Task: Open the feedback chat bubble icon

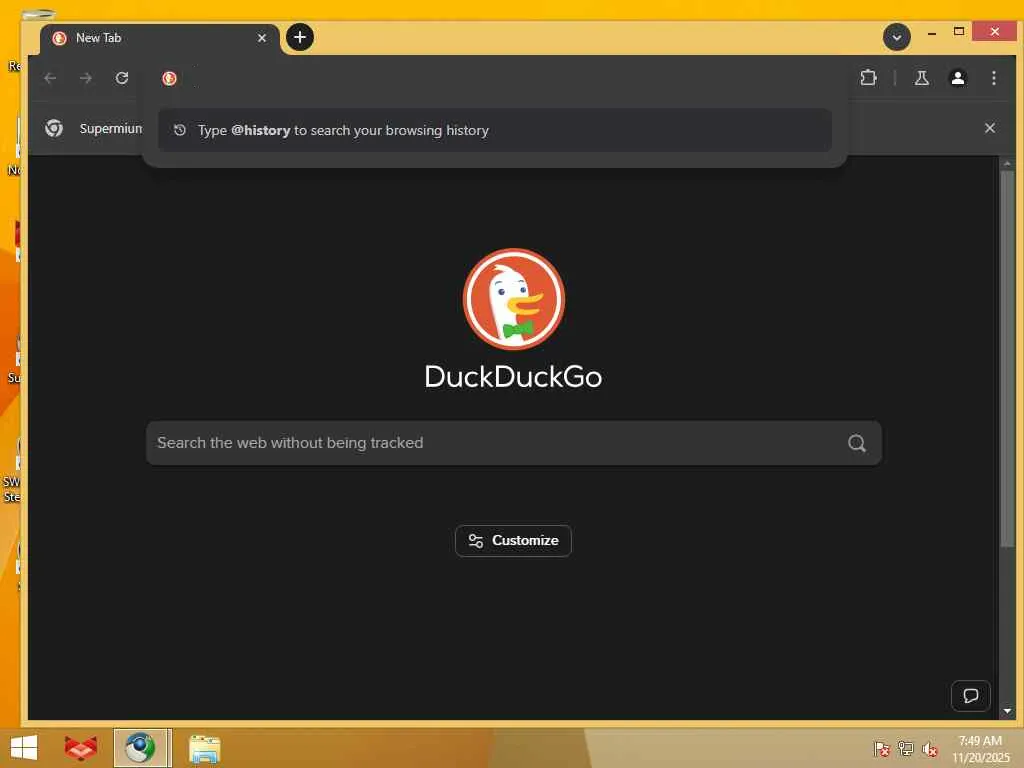Action: coord(970,696)
